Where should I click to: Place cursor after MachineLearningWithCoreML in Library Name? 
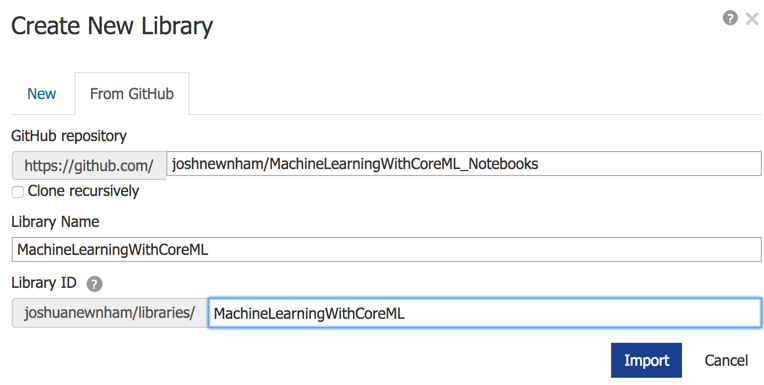coord(210,250)
